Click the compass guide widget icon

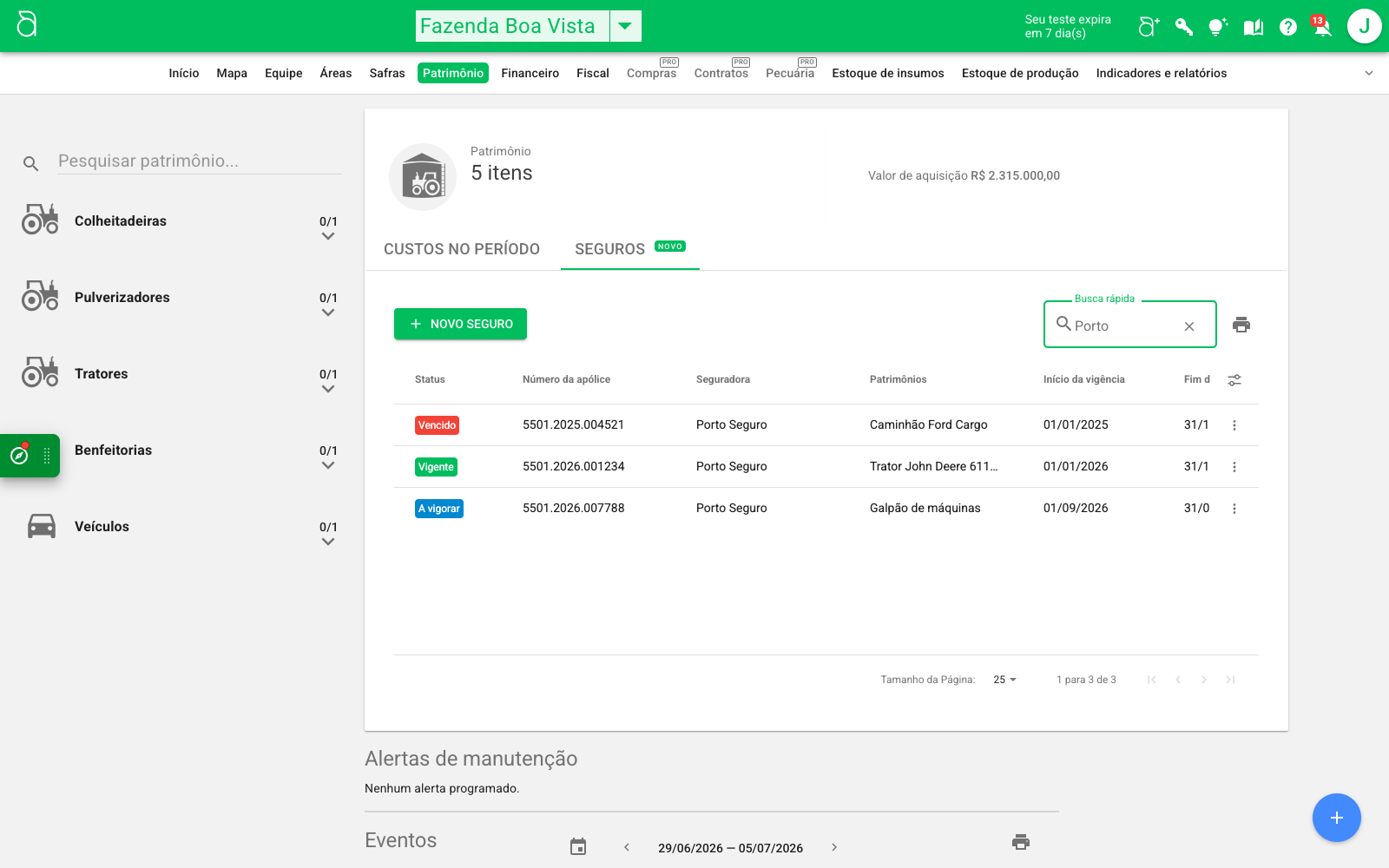pos(19,455)
